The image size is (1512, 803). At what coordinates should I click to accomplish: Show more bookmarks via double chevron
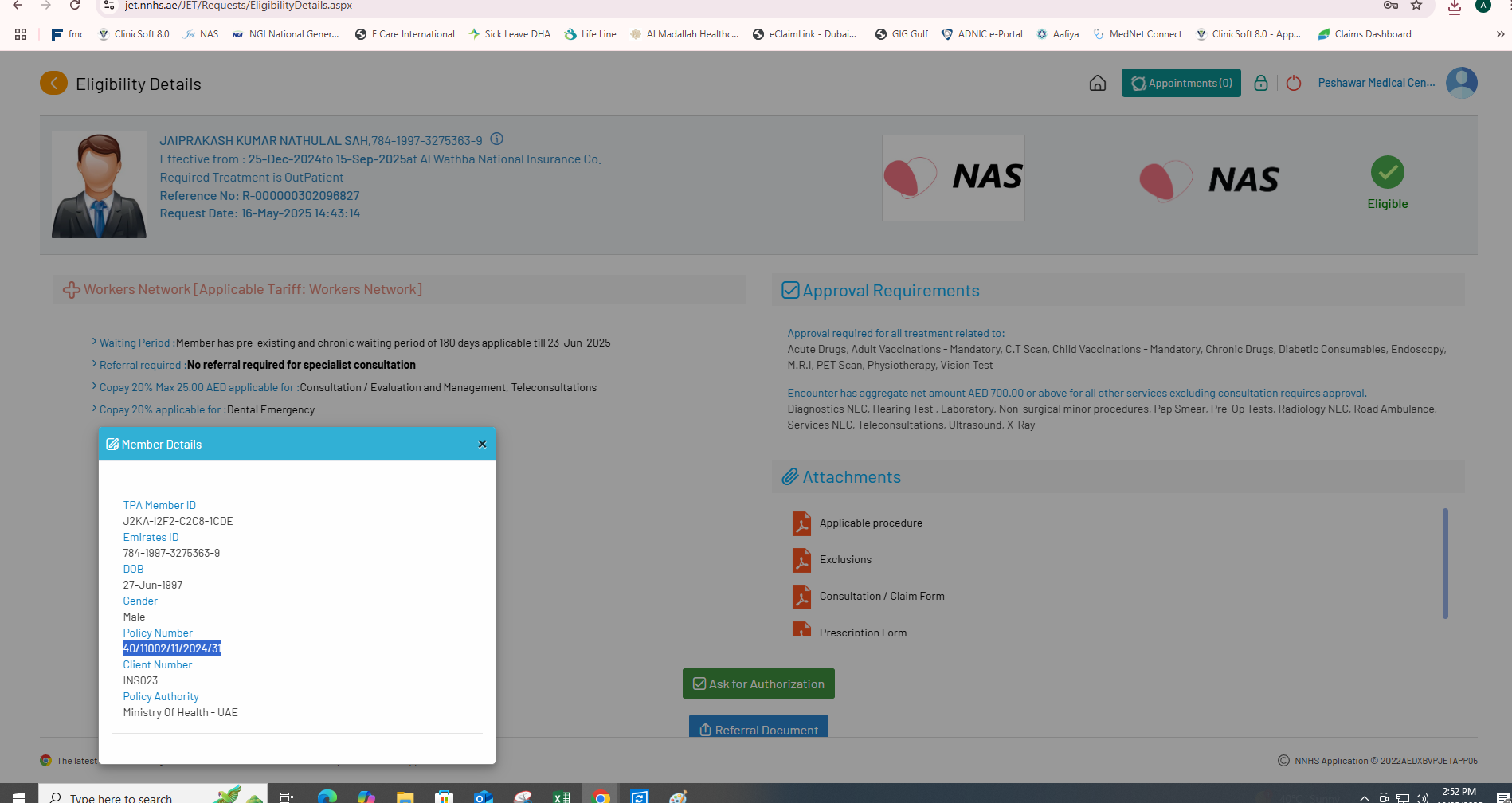click(x=1500, y=34)
